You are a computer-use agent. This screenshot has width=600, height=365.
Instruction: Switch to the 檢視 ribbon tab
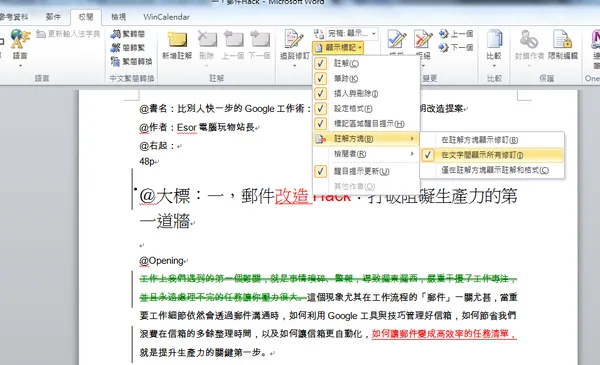119,17
